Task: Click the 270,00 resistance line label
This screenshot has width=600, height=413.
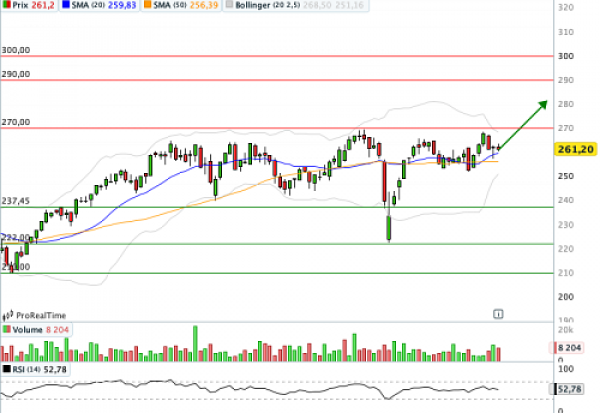Action: (16, 122)
